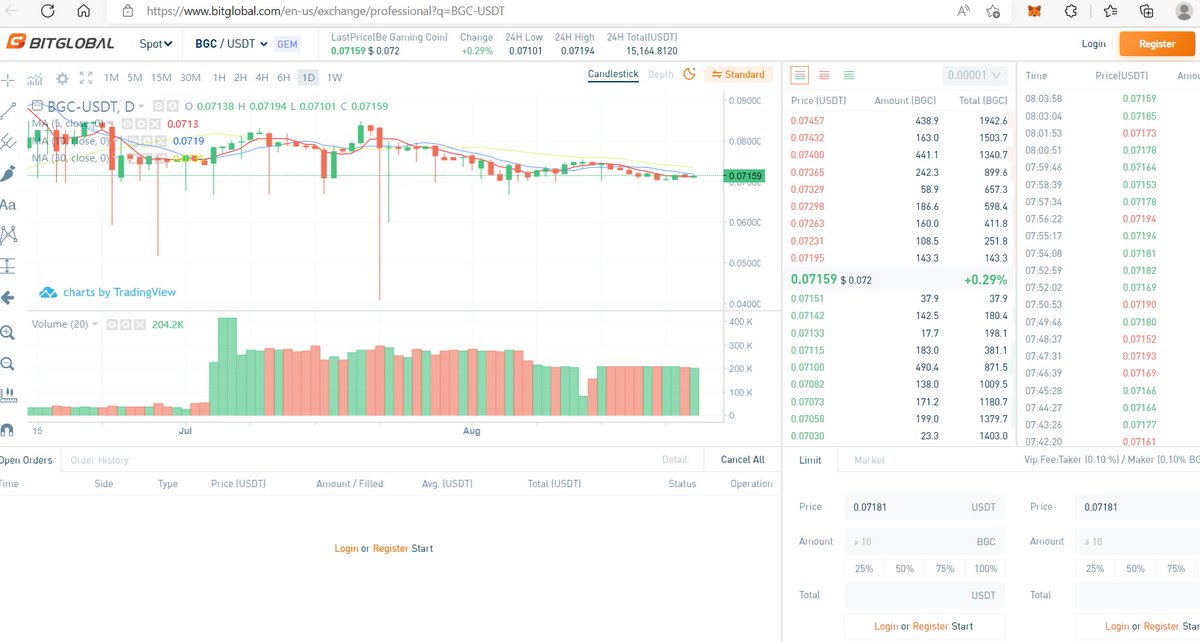Viewport: 1200px width, 642px height.
Task: Click Cancel All orders button
Action: click(743, 460)
